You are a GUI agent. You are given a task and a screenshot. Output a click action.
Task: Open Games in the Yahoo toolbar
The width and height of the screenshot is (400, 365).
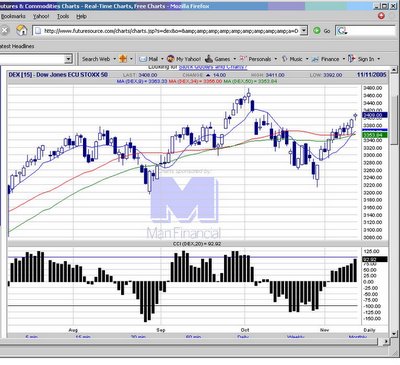(218, 59)
